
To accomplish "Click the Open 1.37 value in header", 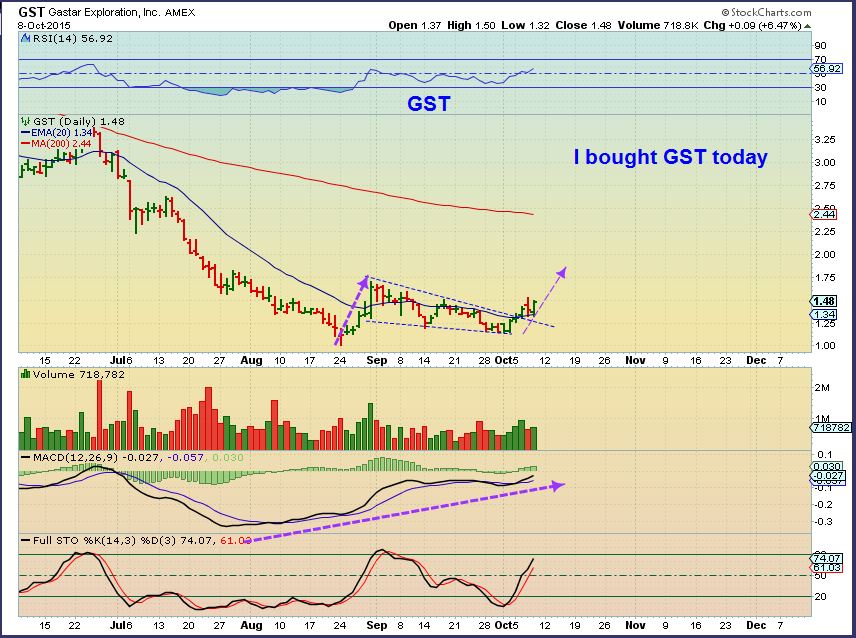I will click(414, 26).
